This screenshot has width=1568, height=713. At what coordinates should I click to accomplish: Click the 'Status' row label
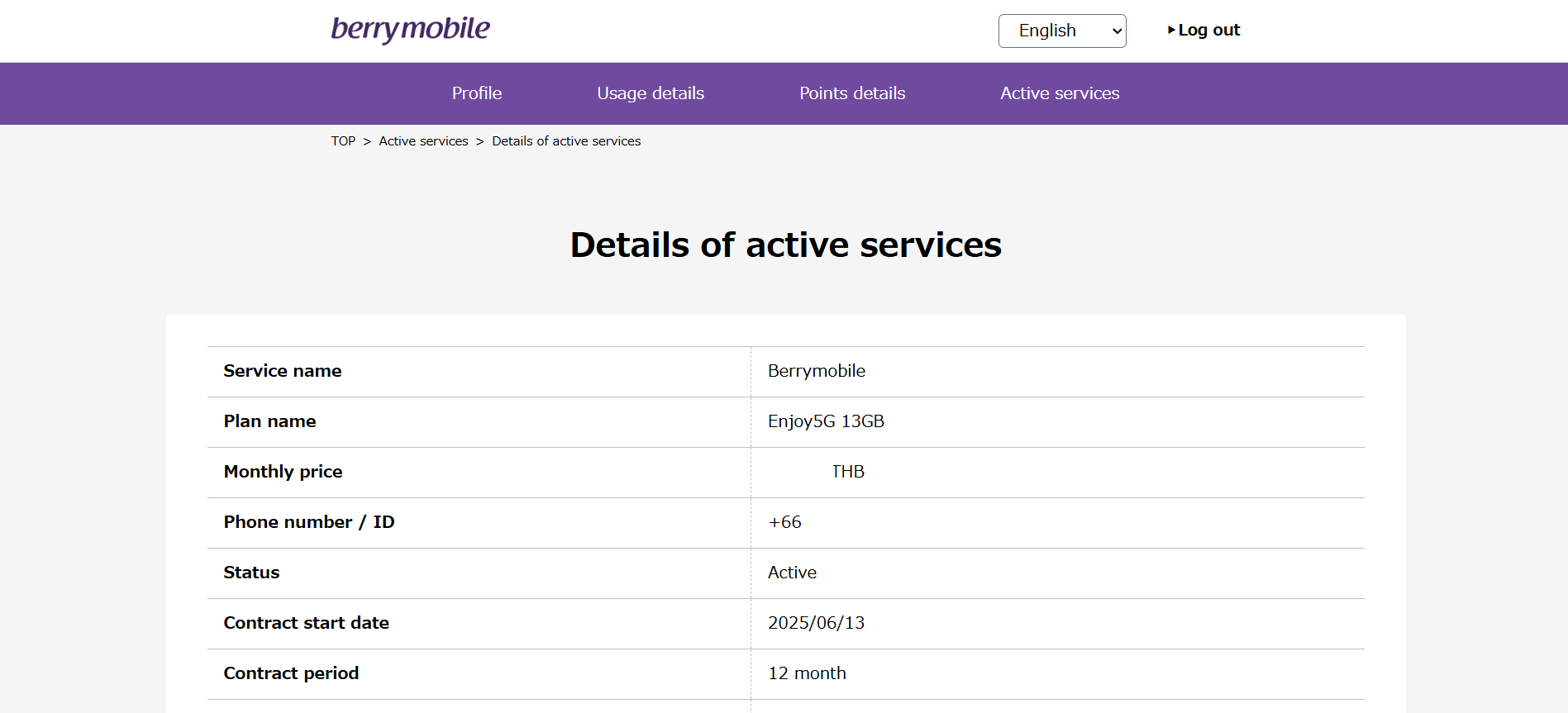(x=251, y=573)
